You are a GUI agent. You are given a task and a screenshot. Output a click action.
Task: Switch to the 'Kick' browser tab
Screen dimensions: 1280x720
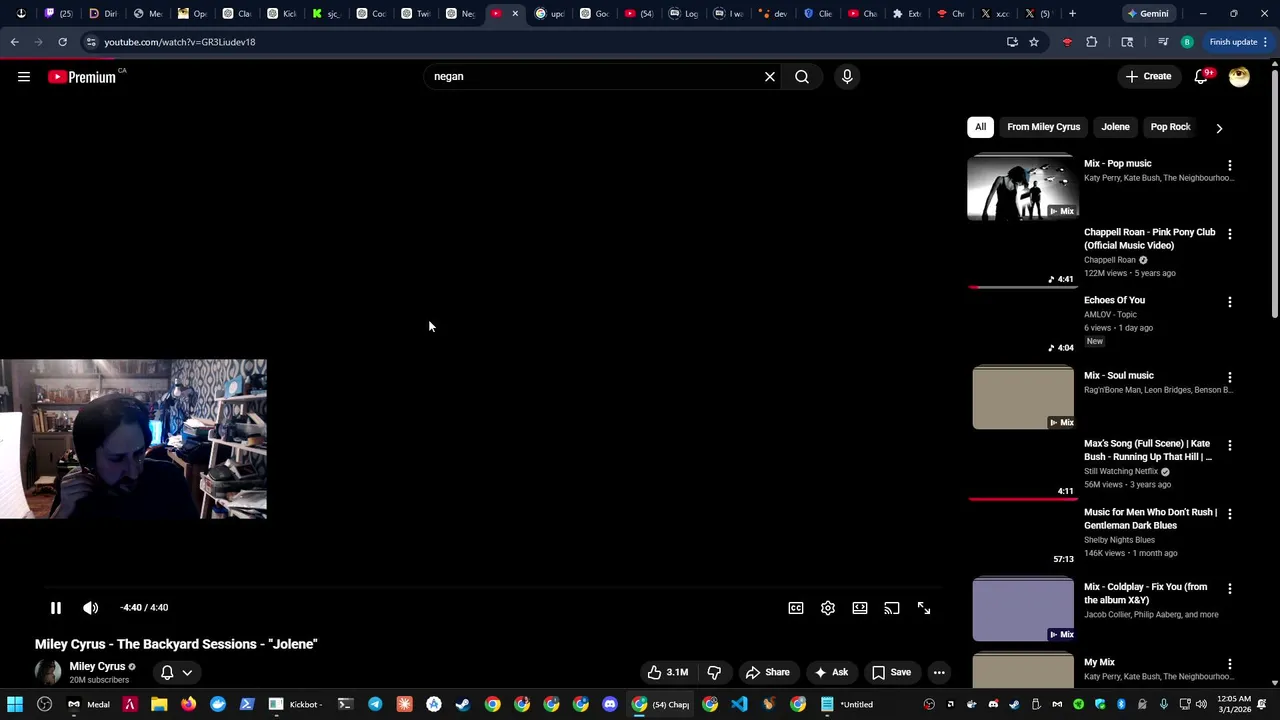(x=282, y=14)
